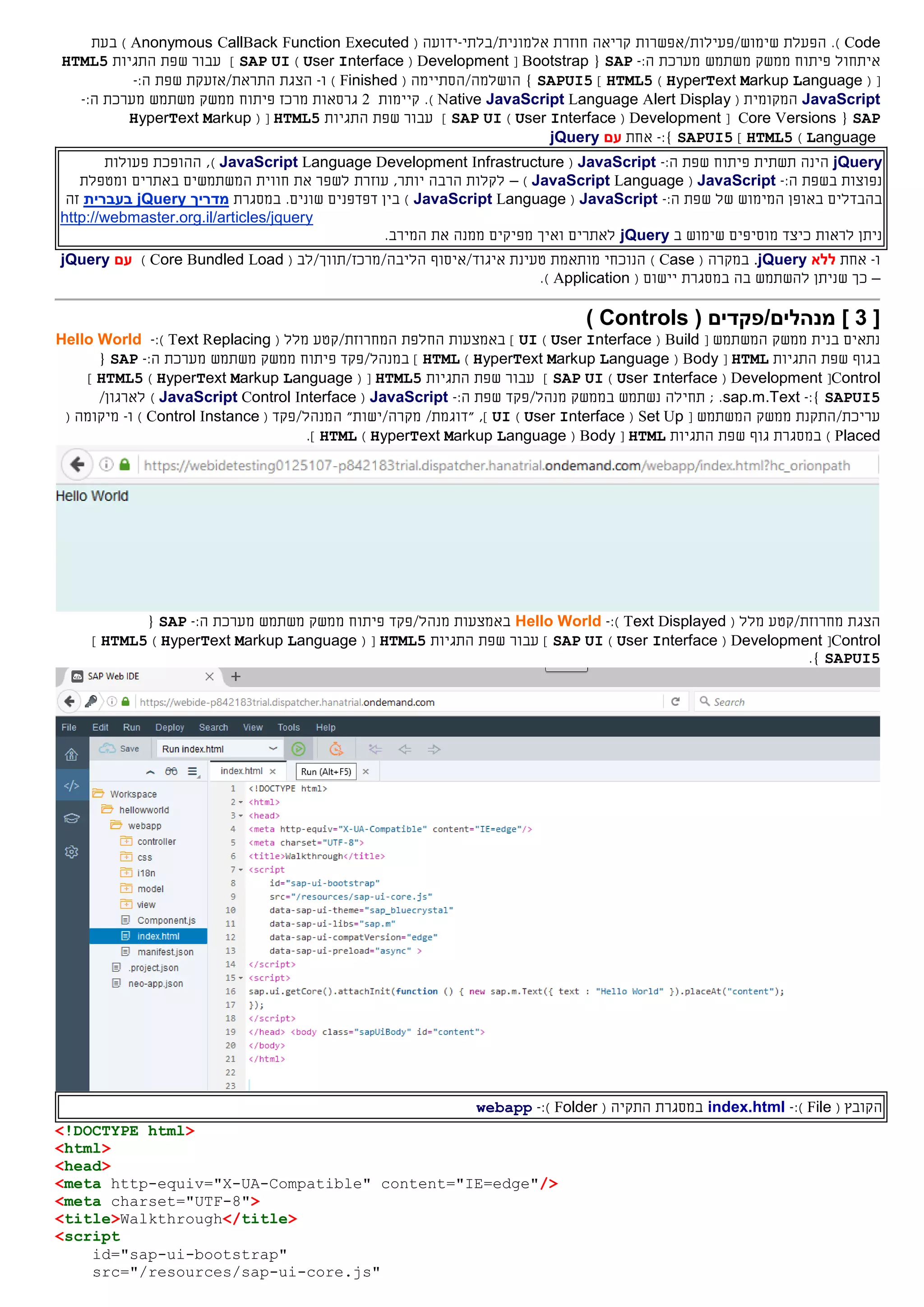Viewport: 924px width, 1307px height.
Task: Click the binoculars link-with-editor icon
Action: 171,771
